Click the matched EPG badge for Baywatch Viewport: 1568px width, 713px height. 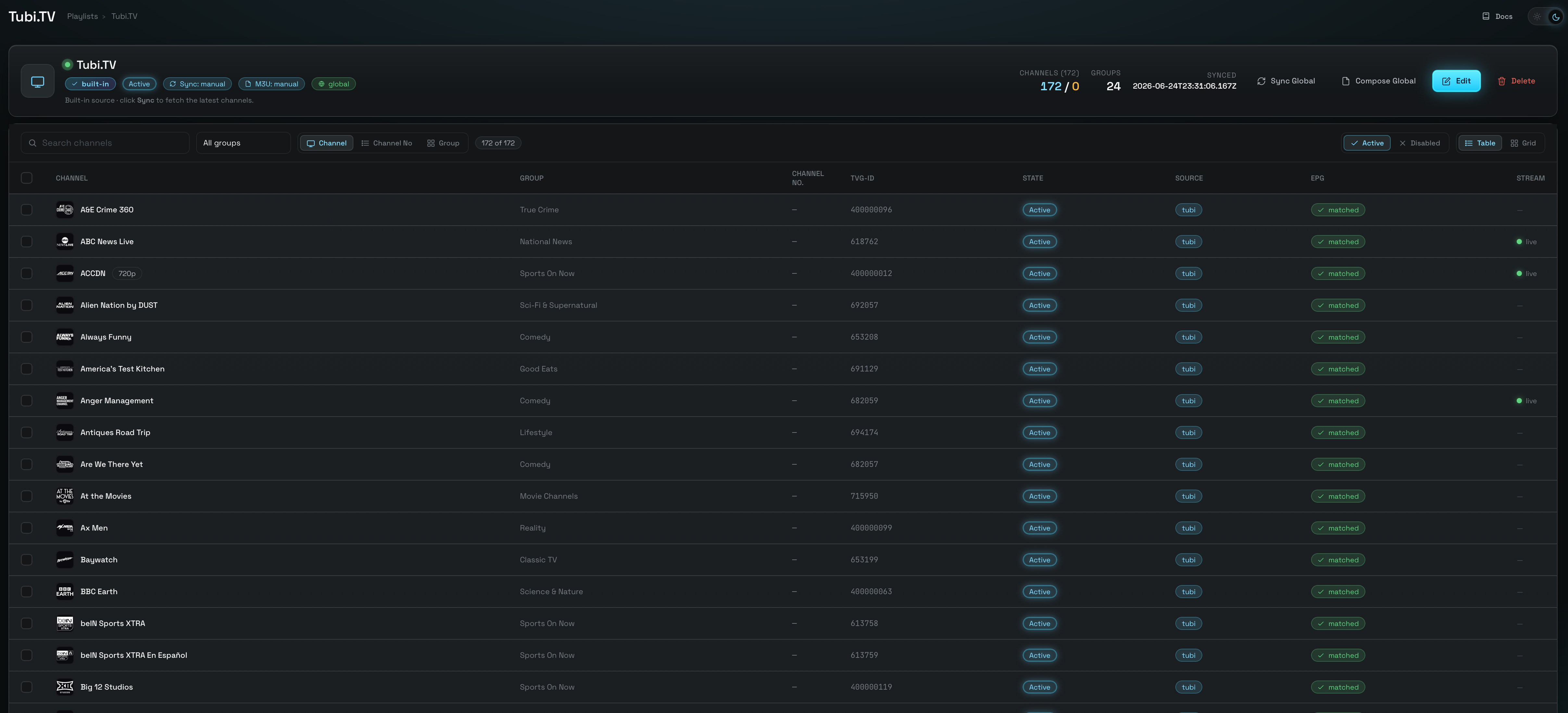[x=1338, y=560]
